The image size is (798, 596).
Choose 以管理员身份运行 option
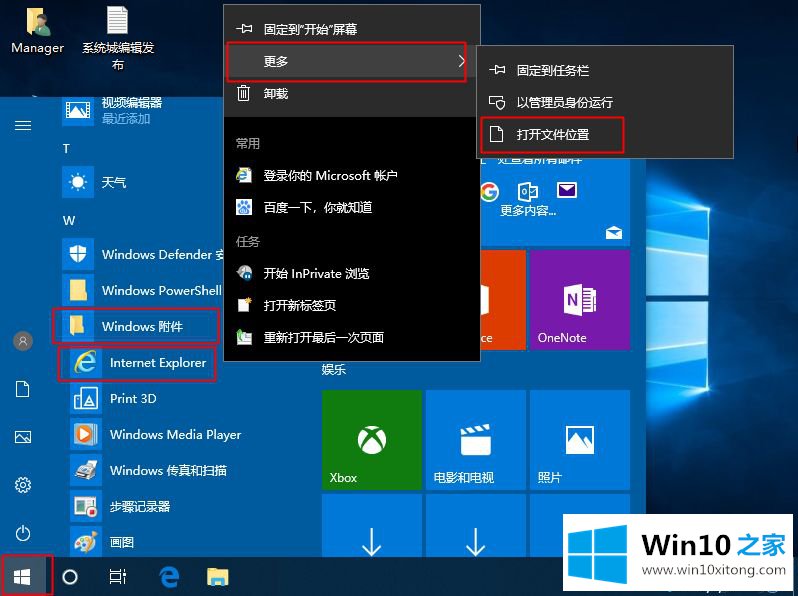(x=564, y=102)
